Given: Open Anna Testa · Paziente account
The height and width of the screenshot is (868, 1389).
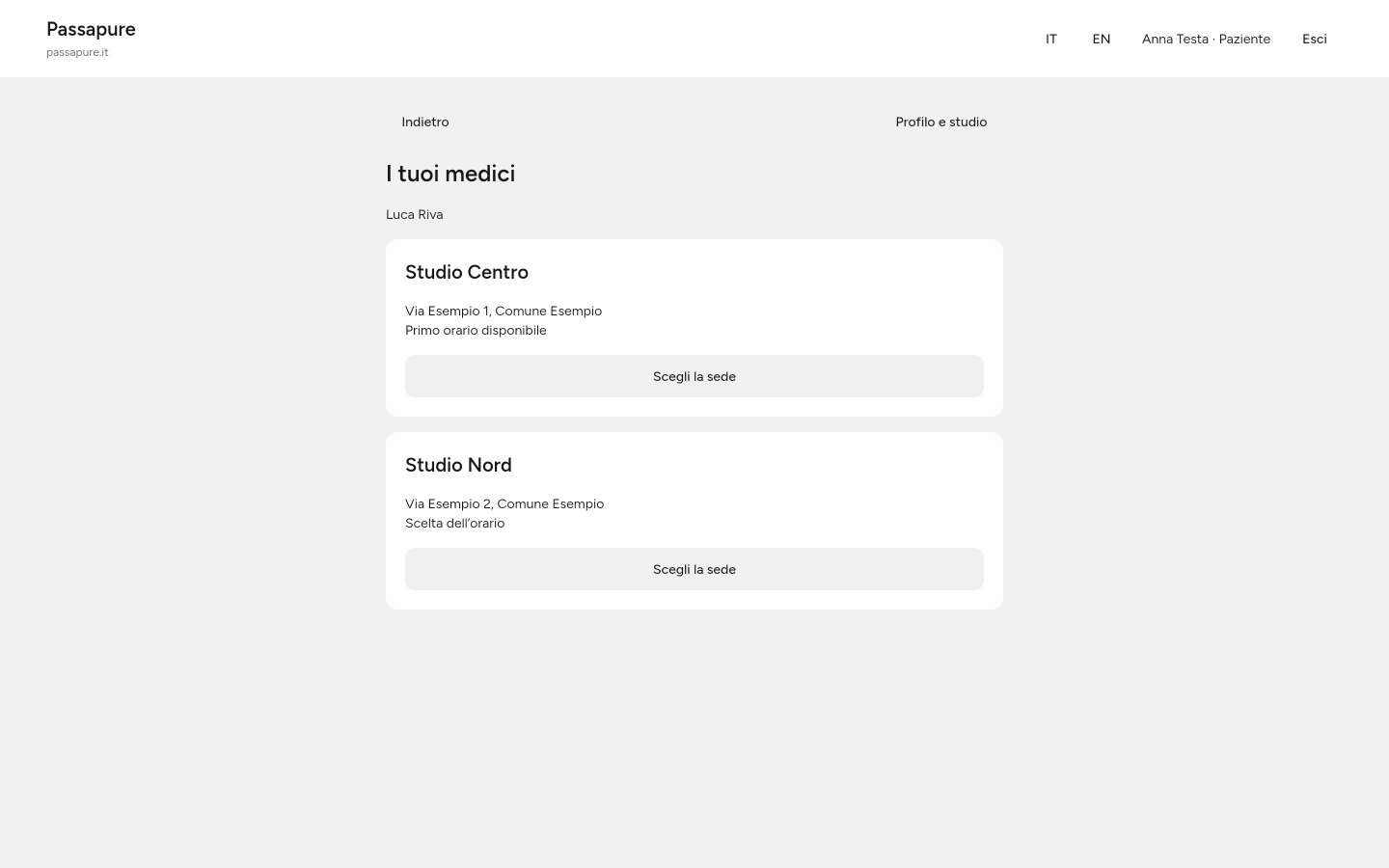Looking at the screenshot, I should [1206, 39].
